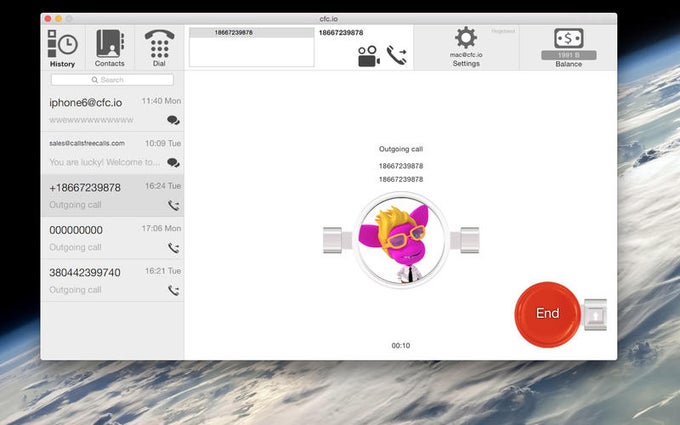This screenshot has height=425, width=680.
Task: Click chat bubble icon on sales@callsfreecalls.com row
Action: tap(173, 163)
